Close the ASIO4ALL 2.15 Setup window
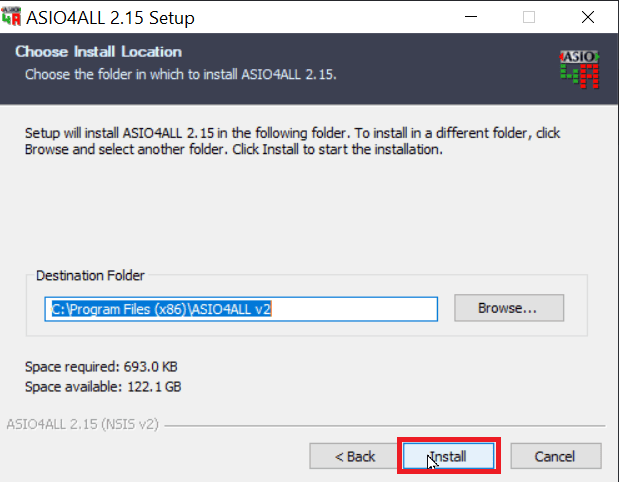This screenshot has width=619, height=482. click(x=588, y=17)
